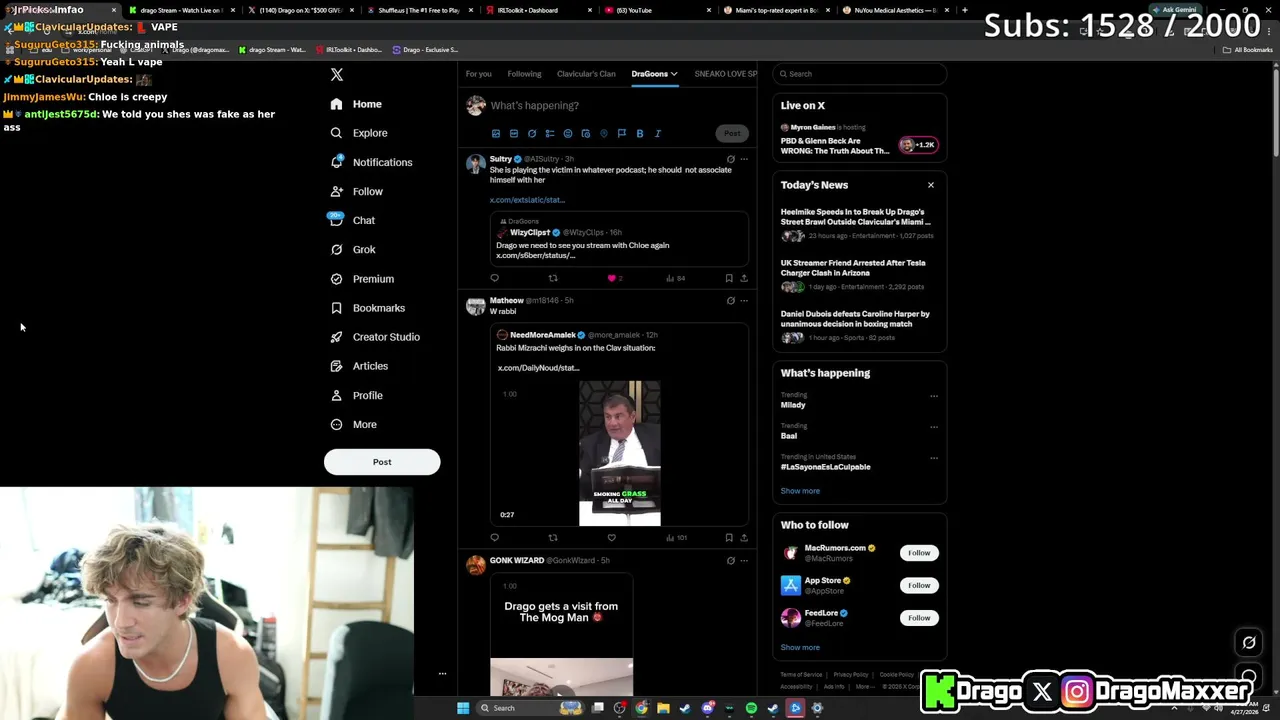Expand the DraGoons tab dropdown chevron
This screenshot has width=1280, height=720.
tap(674, 74)
